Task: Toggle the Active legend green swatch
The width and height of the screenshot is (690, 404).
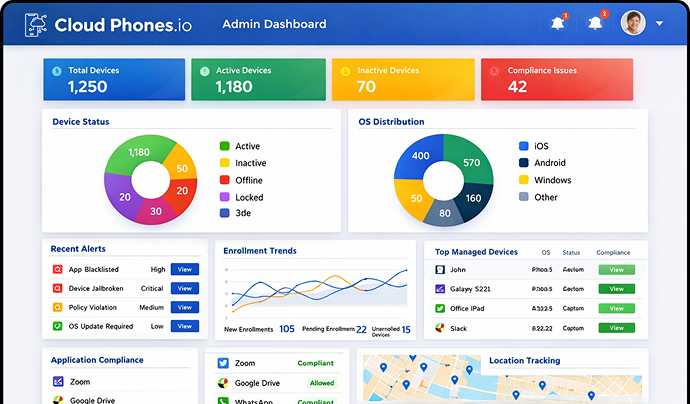Action: tap(224, 146)
